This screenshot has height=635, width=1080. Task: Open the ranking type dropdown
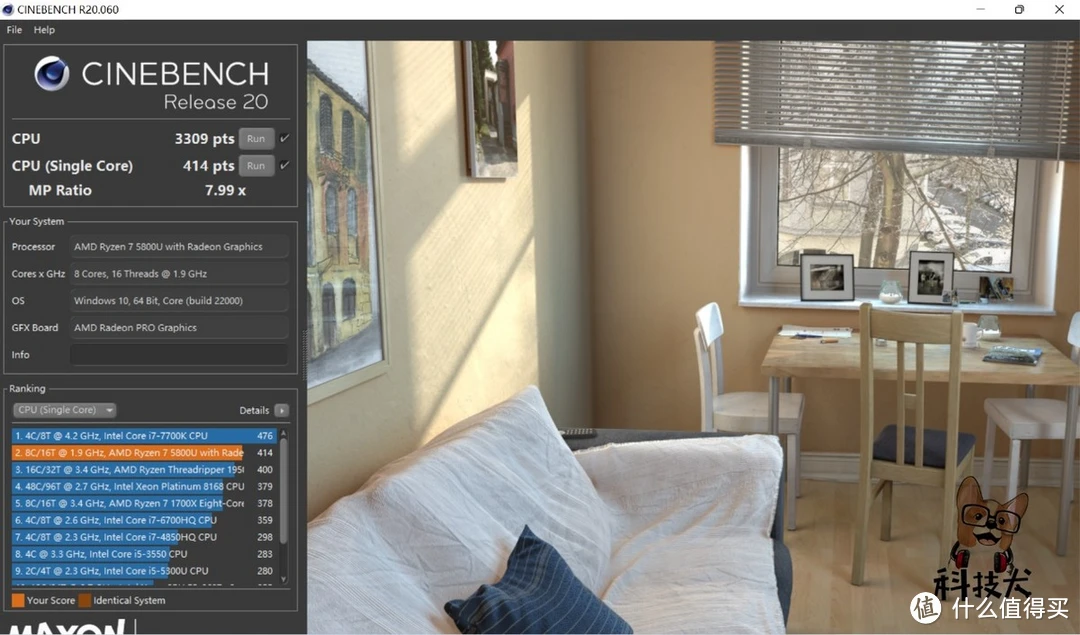point(65,410)
